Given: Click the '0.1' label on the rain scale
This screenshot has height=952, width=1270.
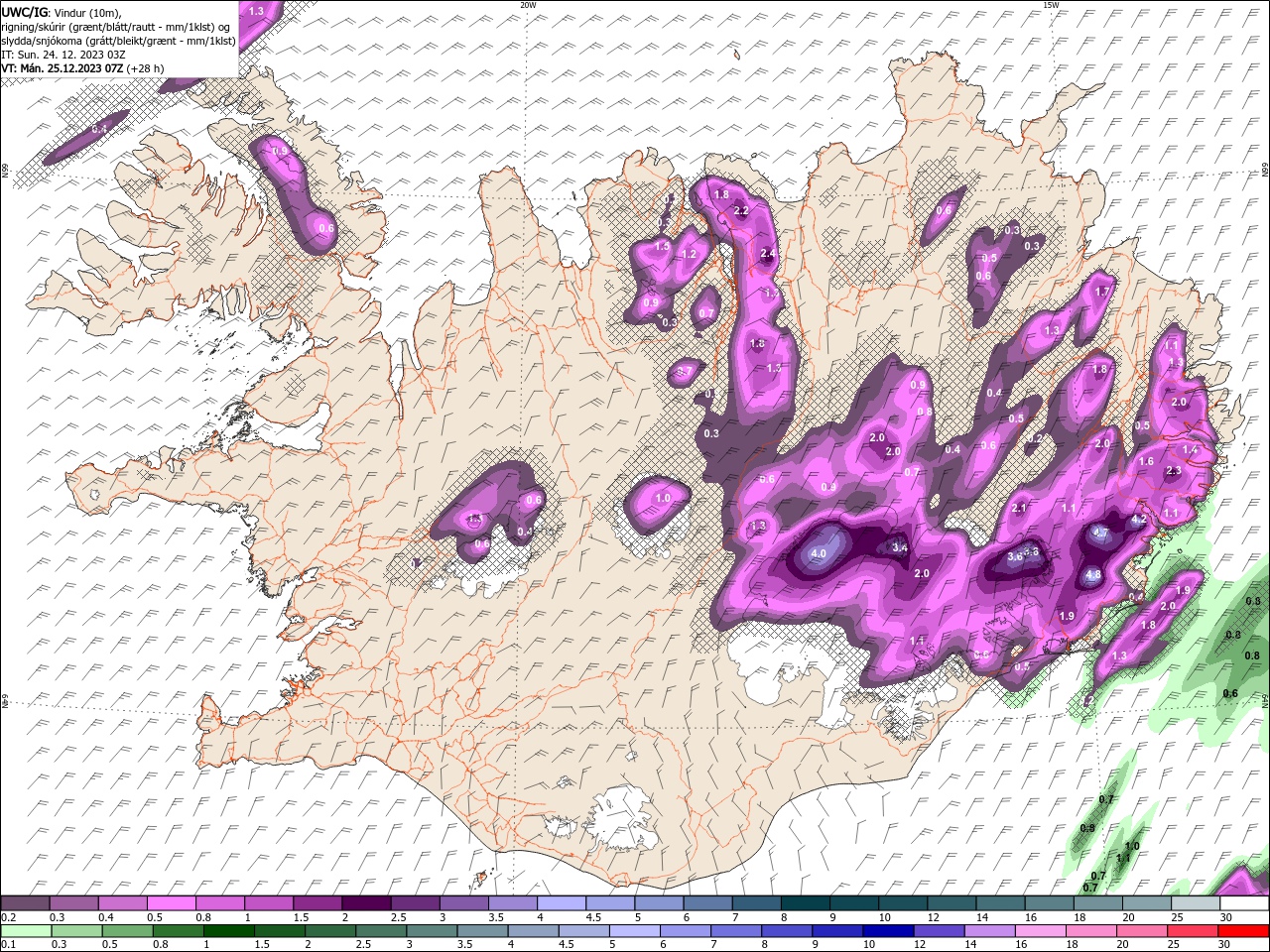Looking at the screenshot, I should tap(8, 944).
